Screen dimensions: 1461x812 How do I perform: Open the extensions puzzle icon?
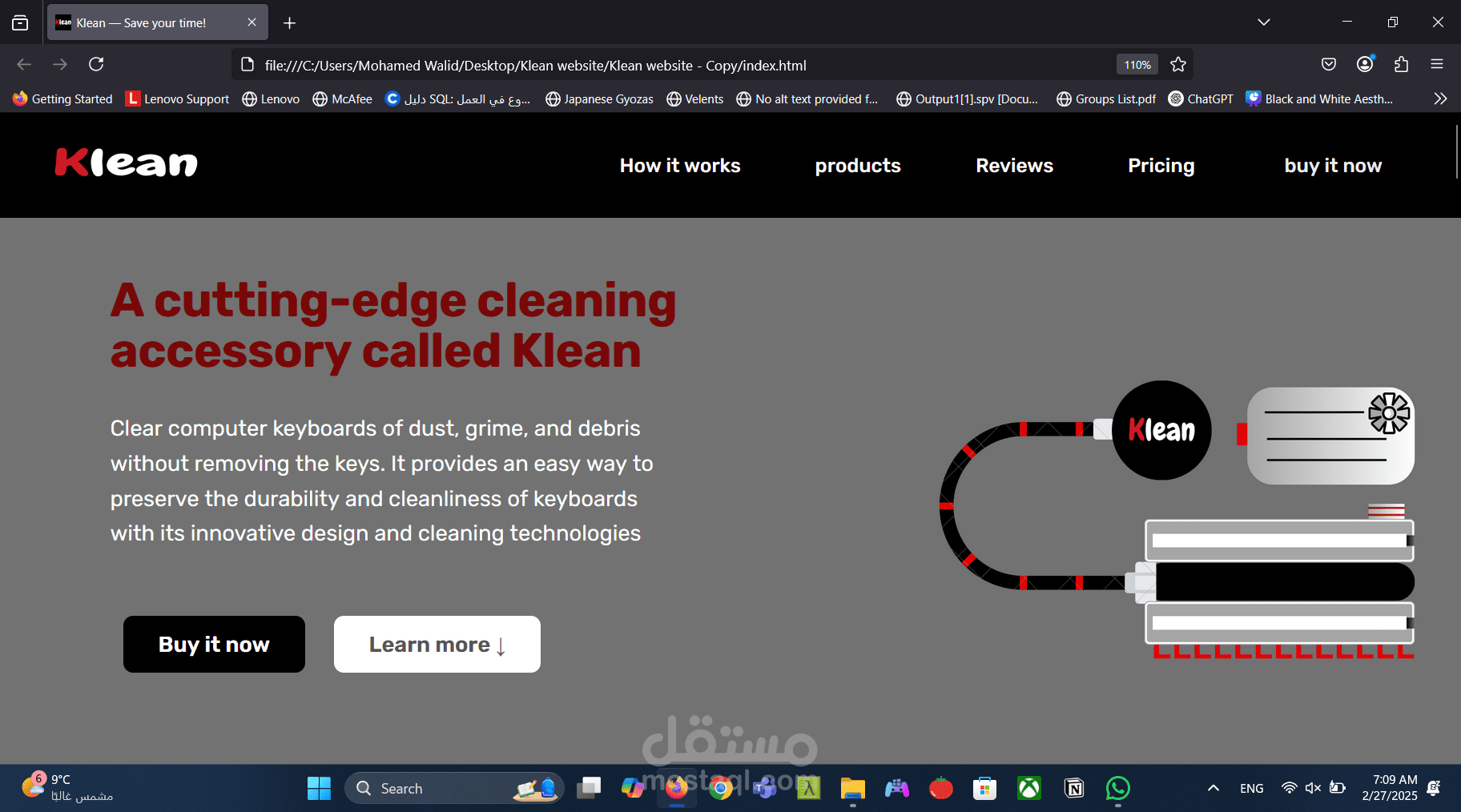(x=1401, y=64)
